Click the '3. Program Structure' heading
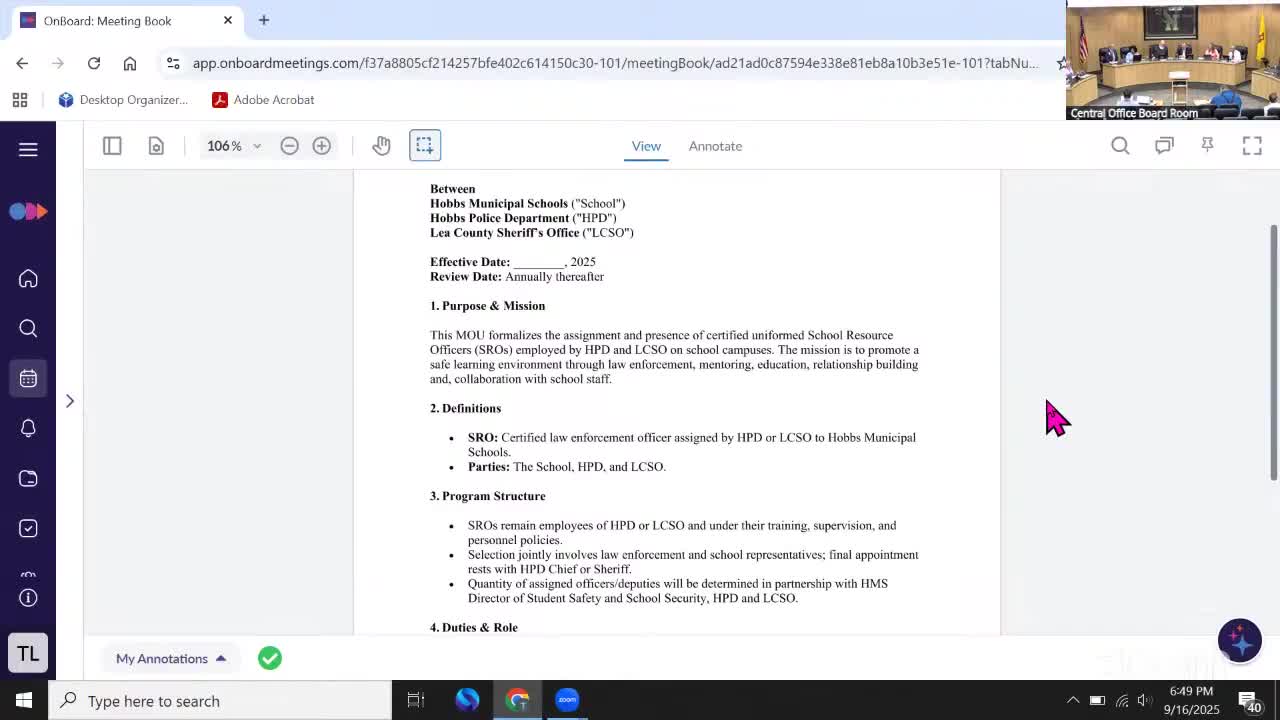The height and width of the screenshot is (720, 1280). (x=487, y=496)
